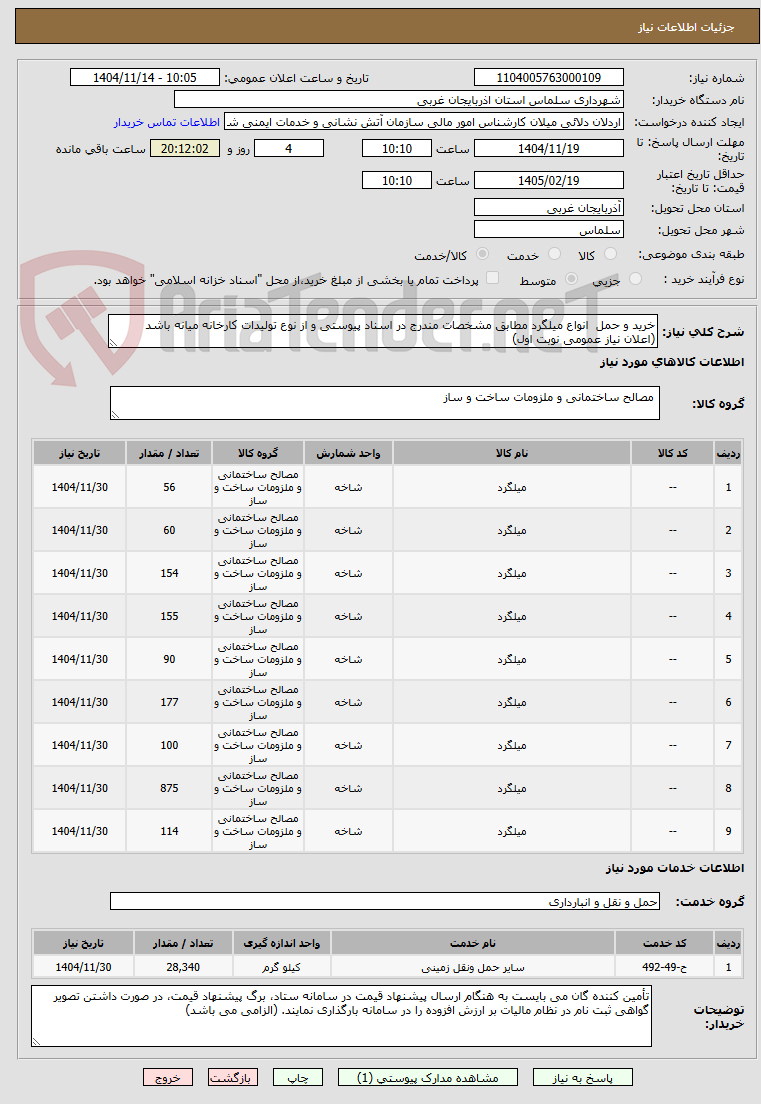Click quantity 177 in row 6
Screen dimensions: 761x1104
click(169, 702)
